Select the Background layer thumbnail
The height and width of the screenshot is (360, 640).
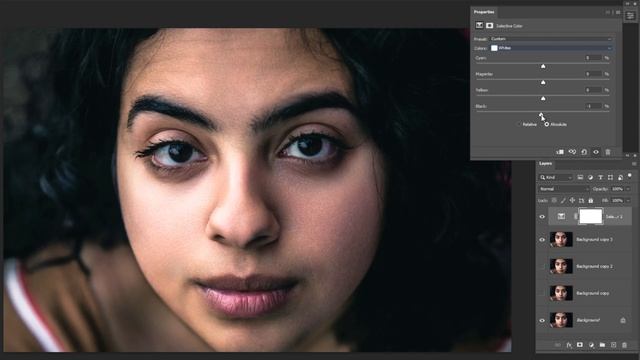(x=561, y=320)
